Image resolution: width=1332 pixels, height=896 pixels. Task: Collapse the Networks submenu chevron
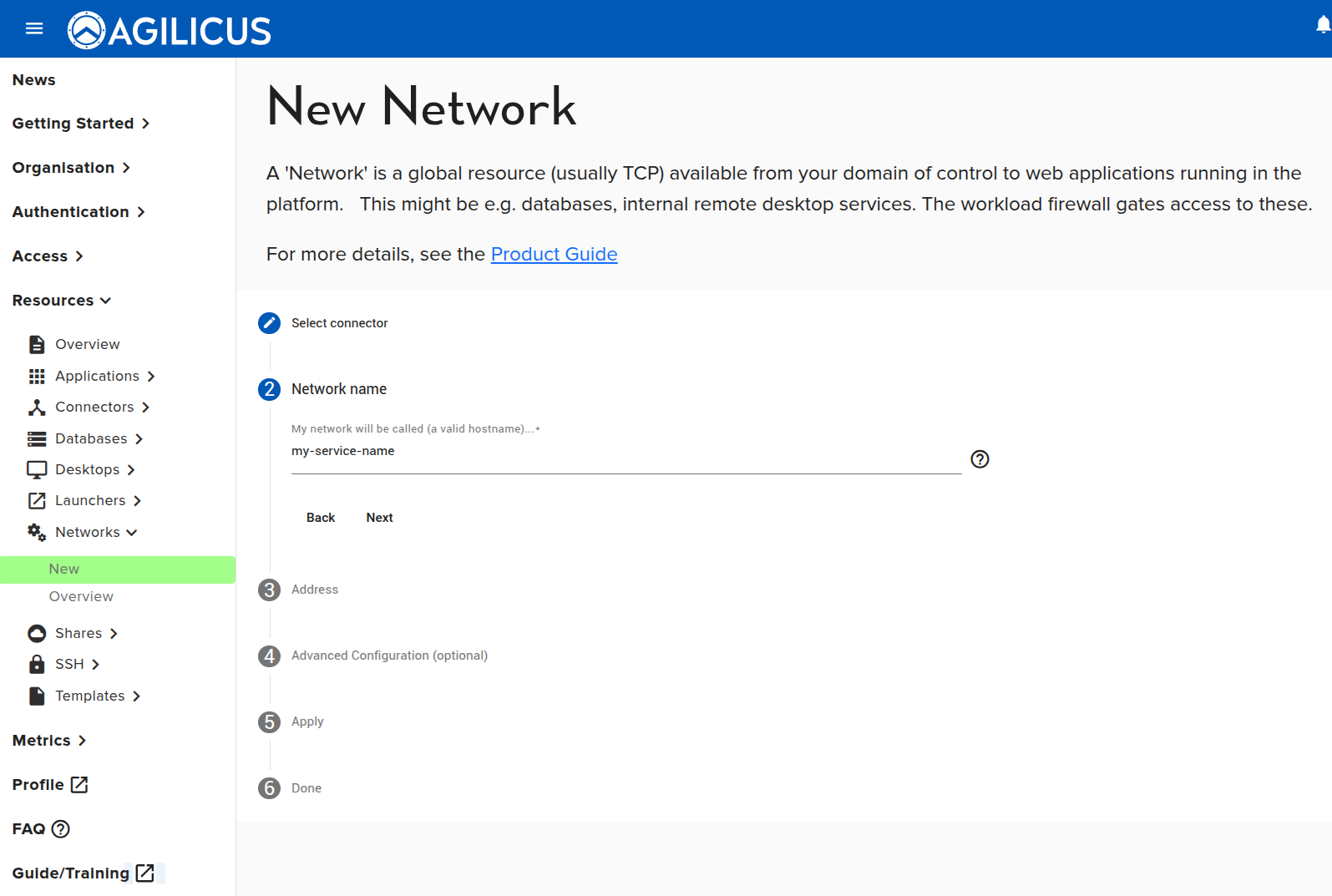[131, 533]
